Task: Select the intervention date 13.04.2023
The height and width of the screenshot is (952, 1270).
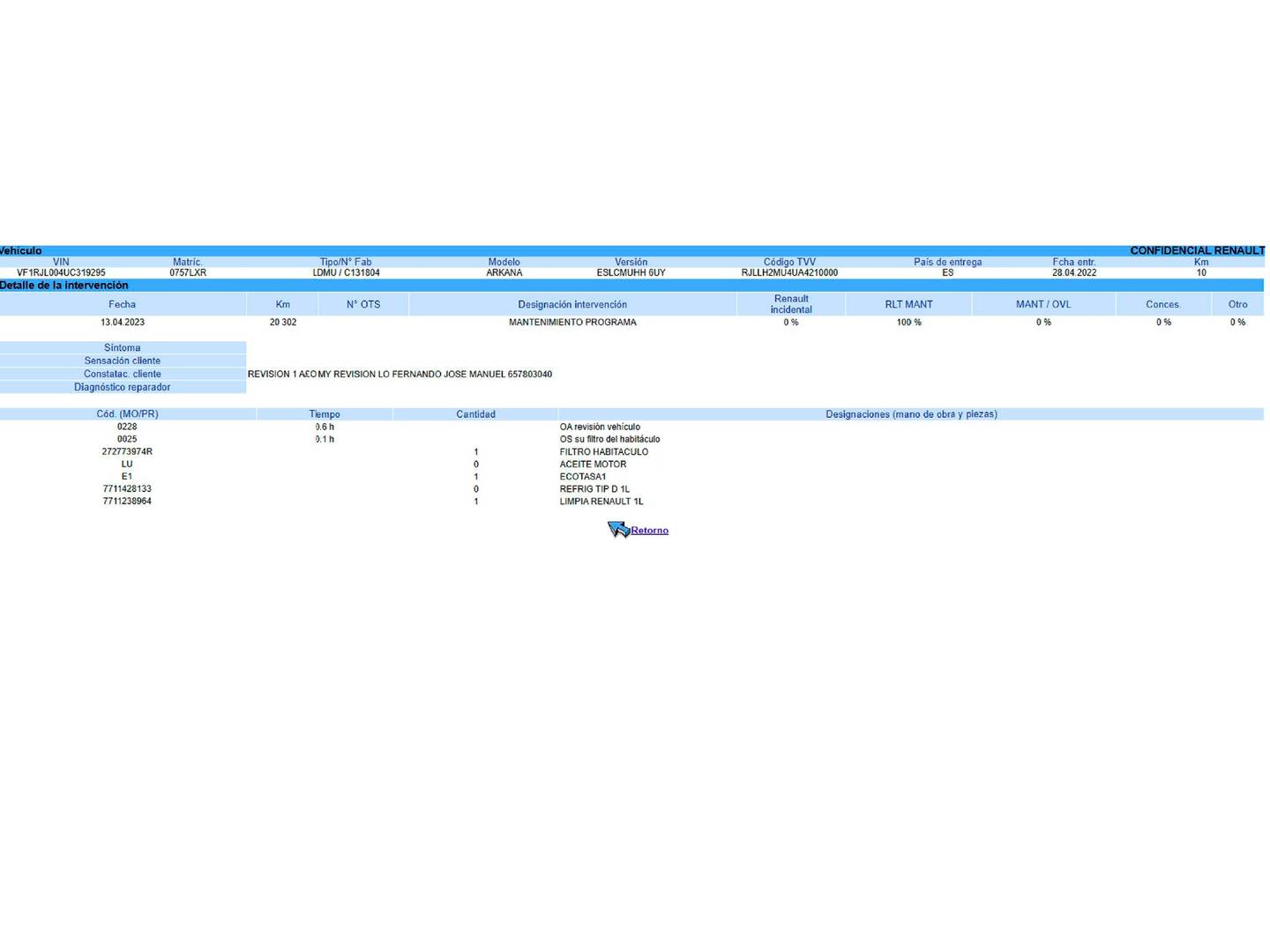Action: [x=123, y=323]
